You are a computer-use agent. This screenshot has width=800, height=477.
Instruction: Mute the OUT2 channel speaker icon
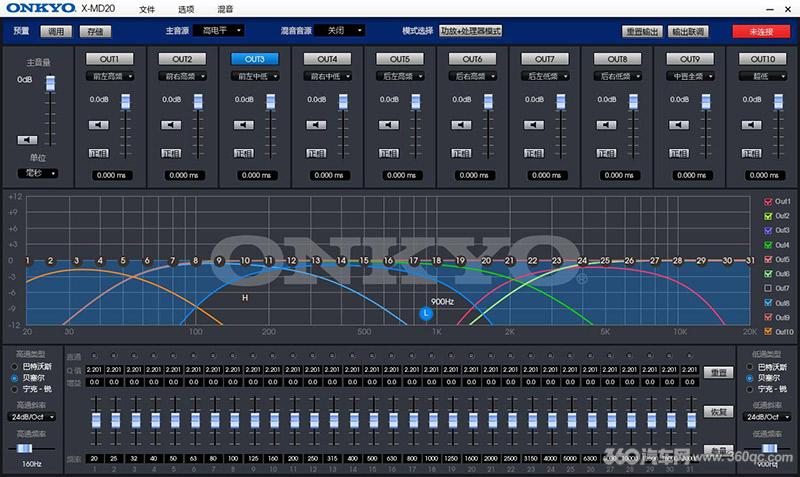point(171,125)
